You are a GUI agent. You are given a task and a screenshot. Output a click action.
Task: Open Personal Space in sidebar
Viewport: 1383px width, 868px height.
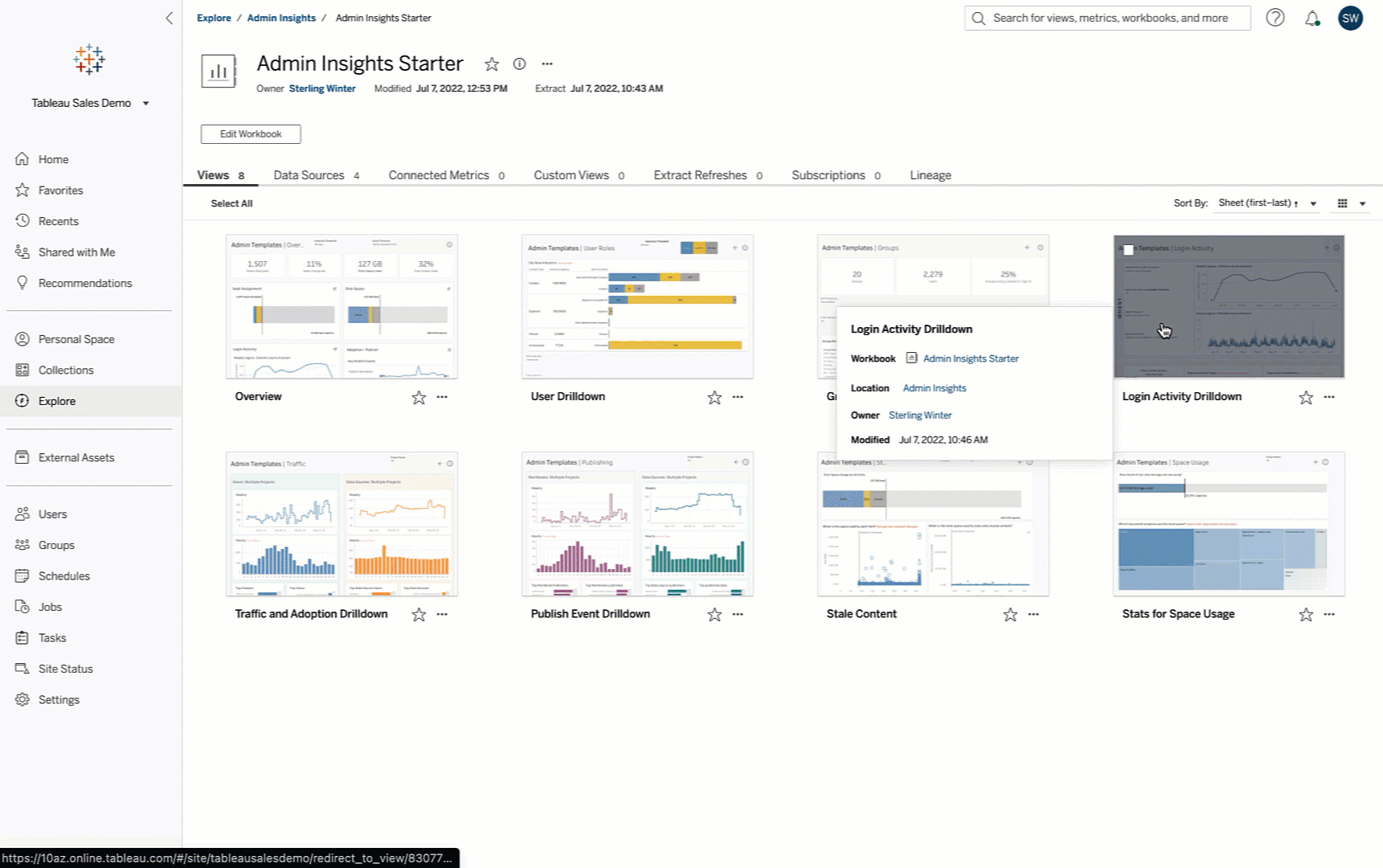(91, 339)
